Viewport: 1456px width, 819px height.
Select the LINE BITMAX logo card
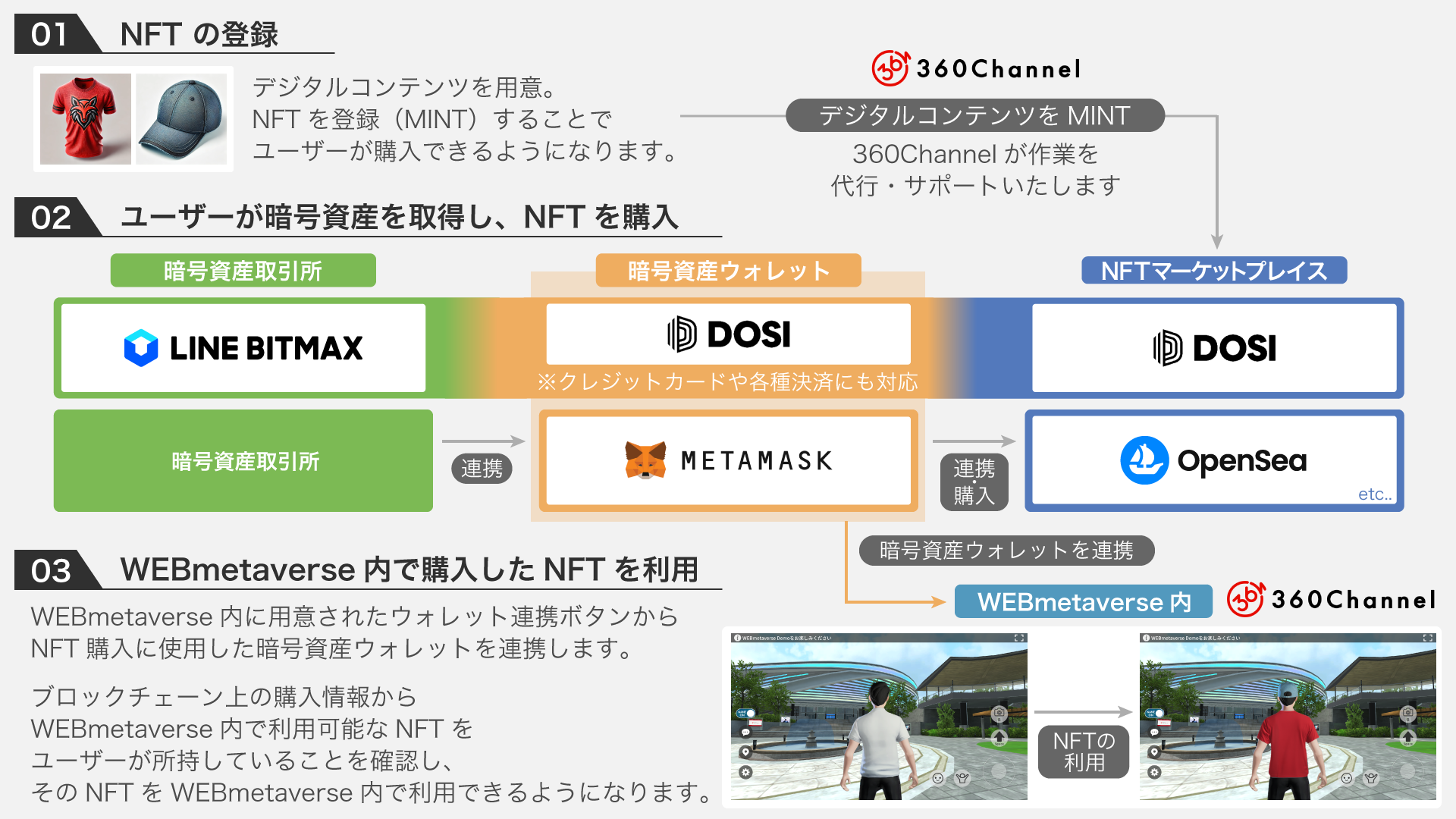point(243,348)
